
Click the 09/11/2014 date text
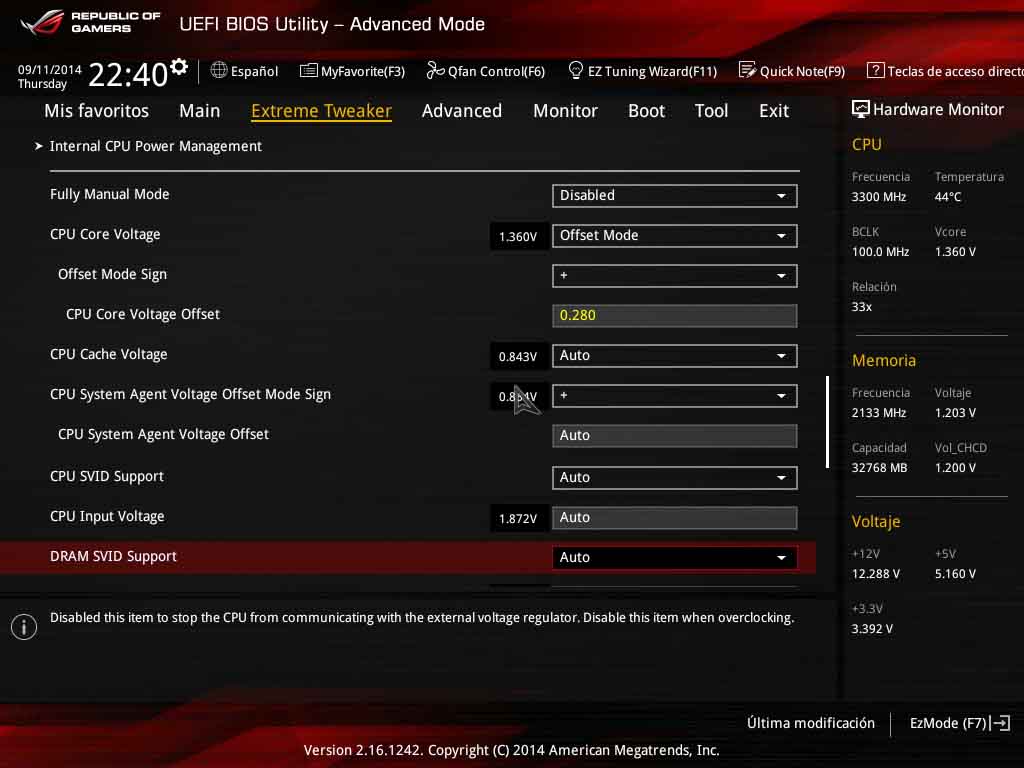point(50,70)
